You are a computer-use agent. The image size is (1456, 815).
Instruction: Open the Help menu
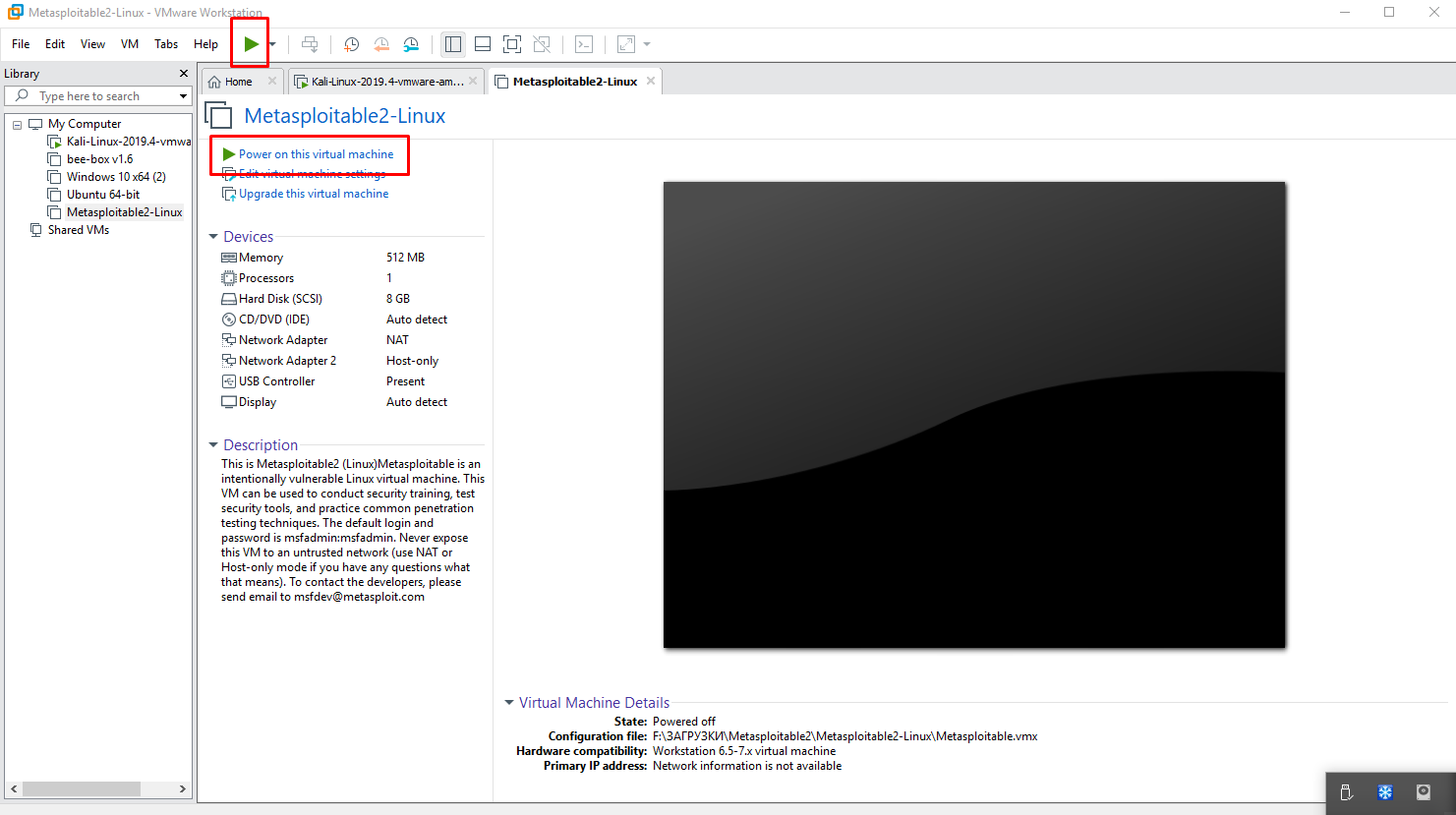coord(205,44)
